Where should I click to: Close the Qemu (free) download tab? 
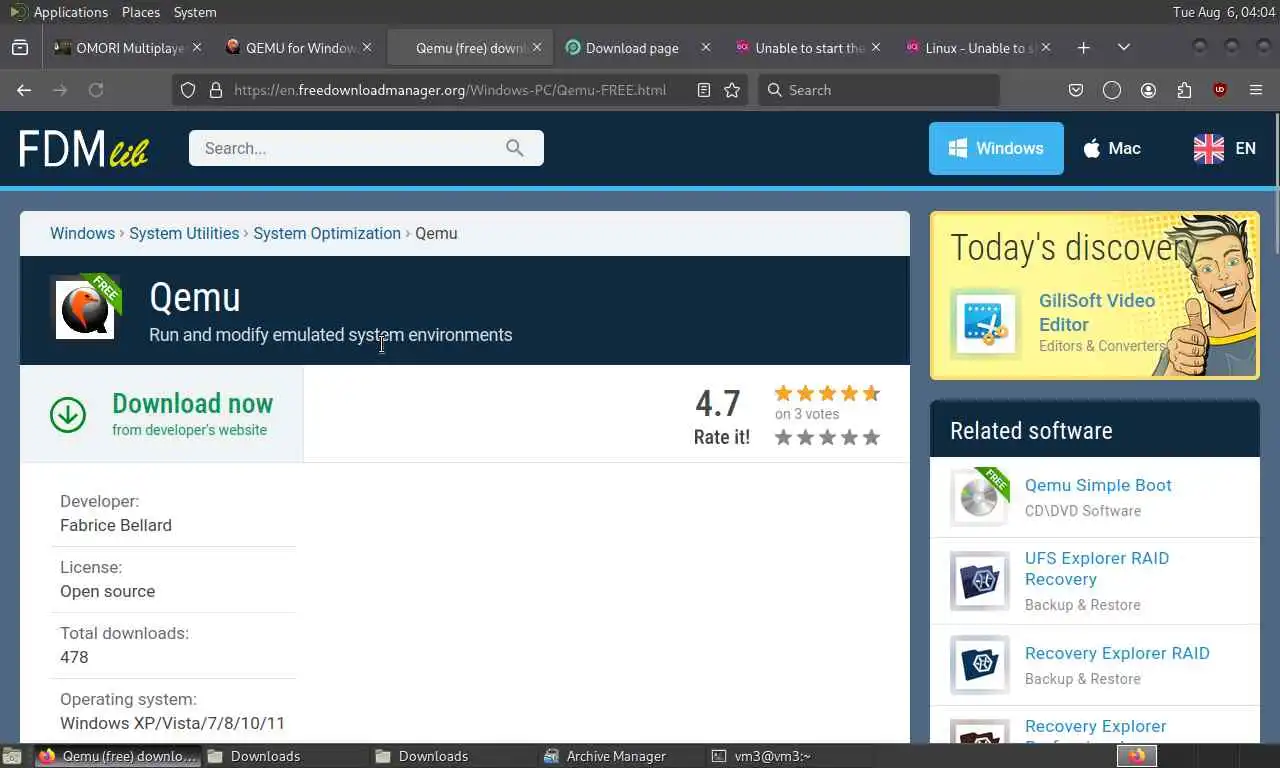point(537,47)
